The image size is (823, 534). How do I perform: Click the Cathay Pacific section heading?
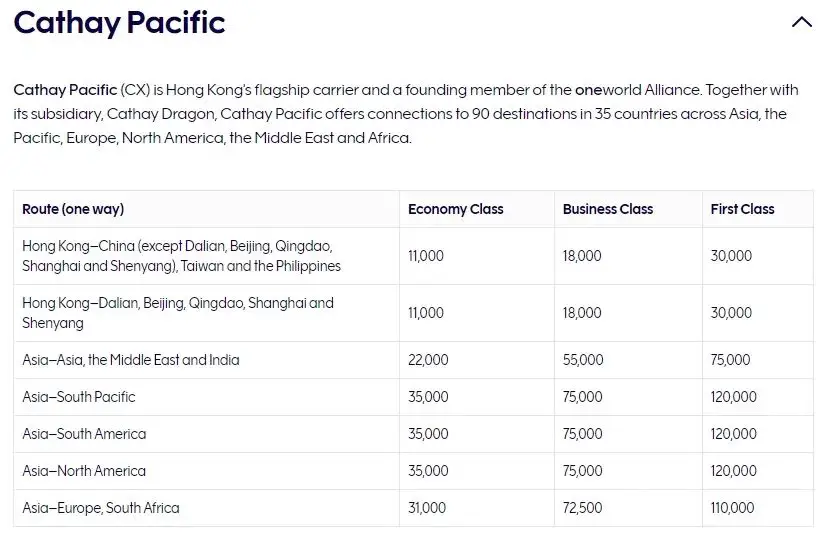click(x=119, y=22)
